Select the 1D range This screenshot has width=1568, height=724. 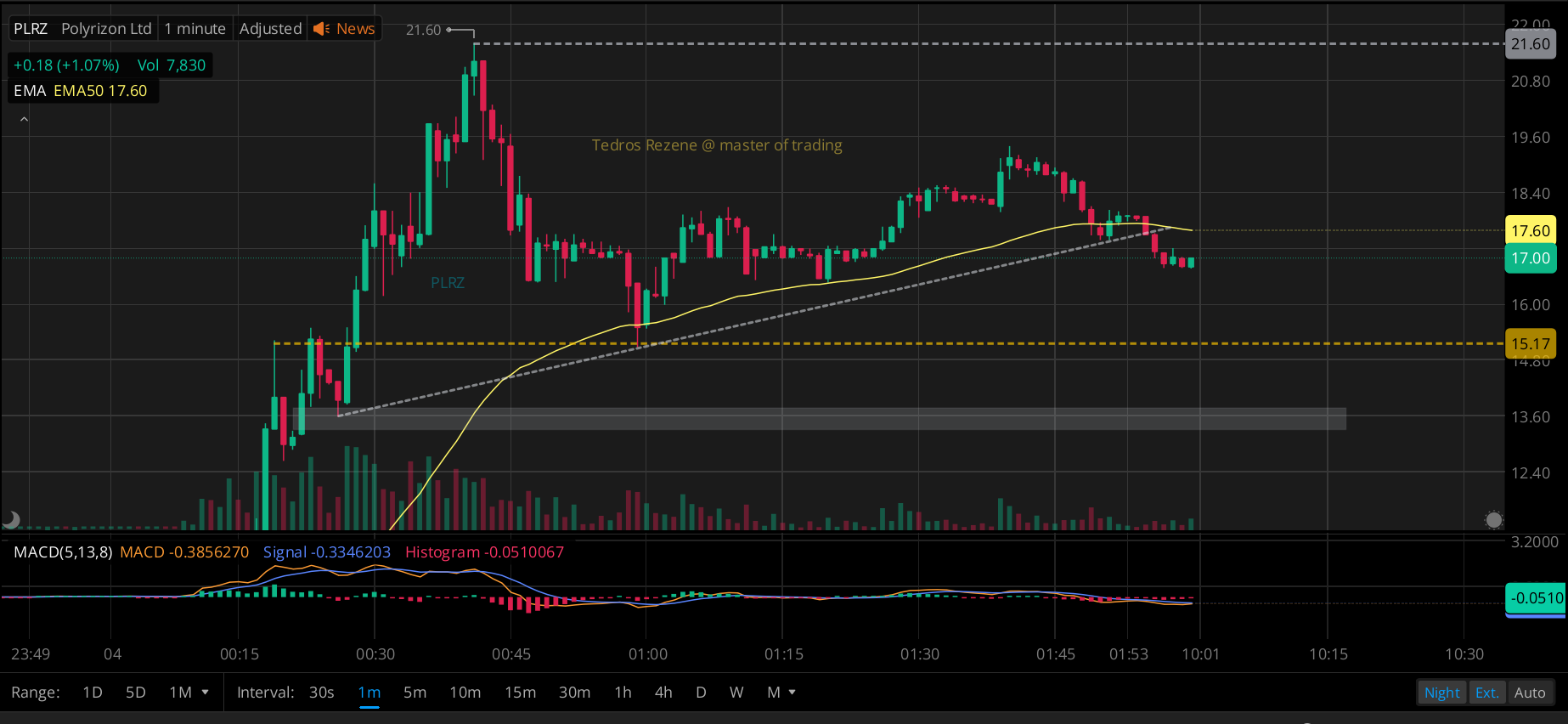pos(93,693)
